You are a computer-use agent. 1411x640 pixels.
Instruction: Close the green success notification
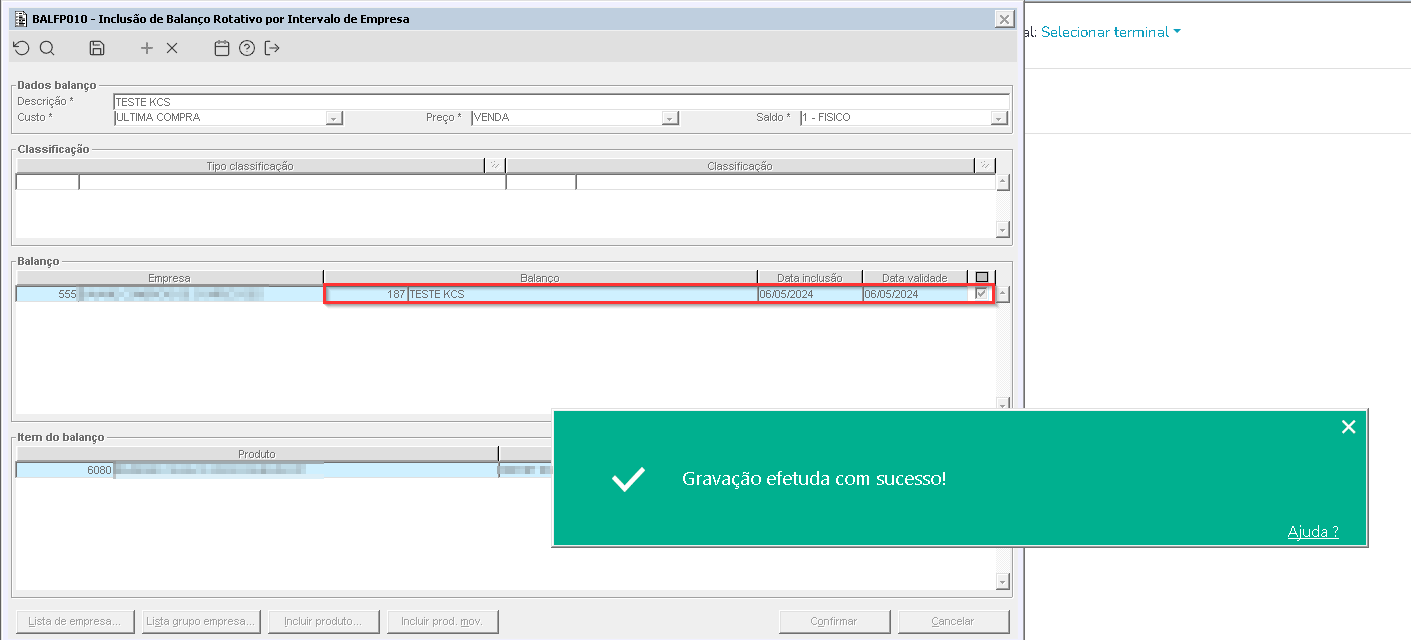click(1348, 427)
